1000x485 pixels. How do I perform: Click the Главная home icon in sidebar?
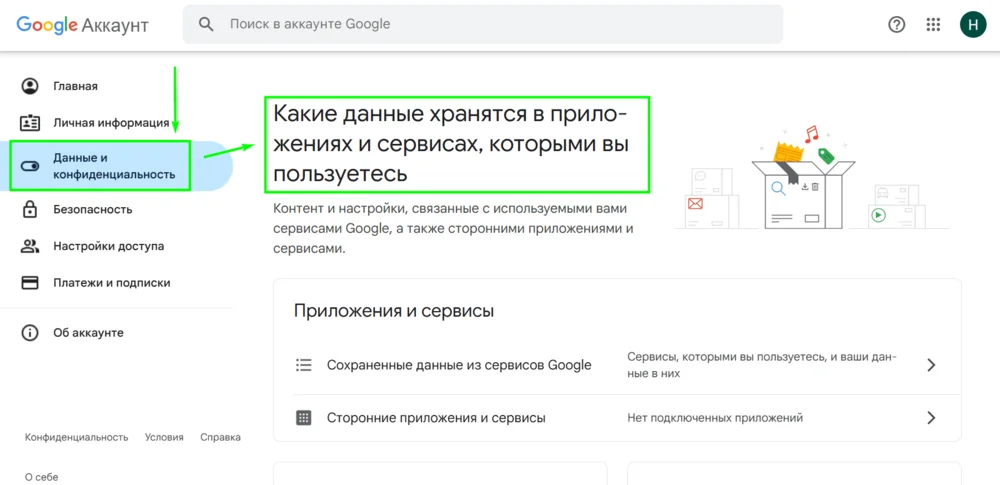[30, 86]
